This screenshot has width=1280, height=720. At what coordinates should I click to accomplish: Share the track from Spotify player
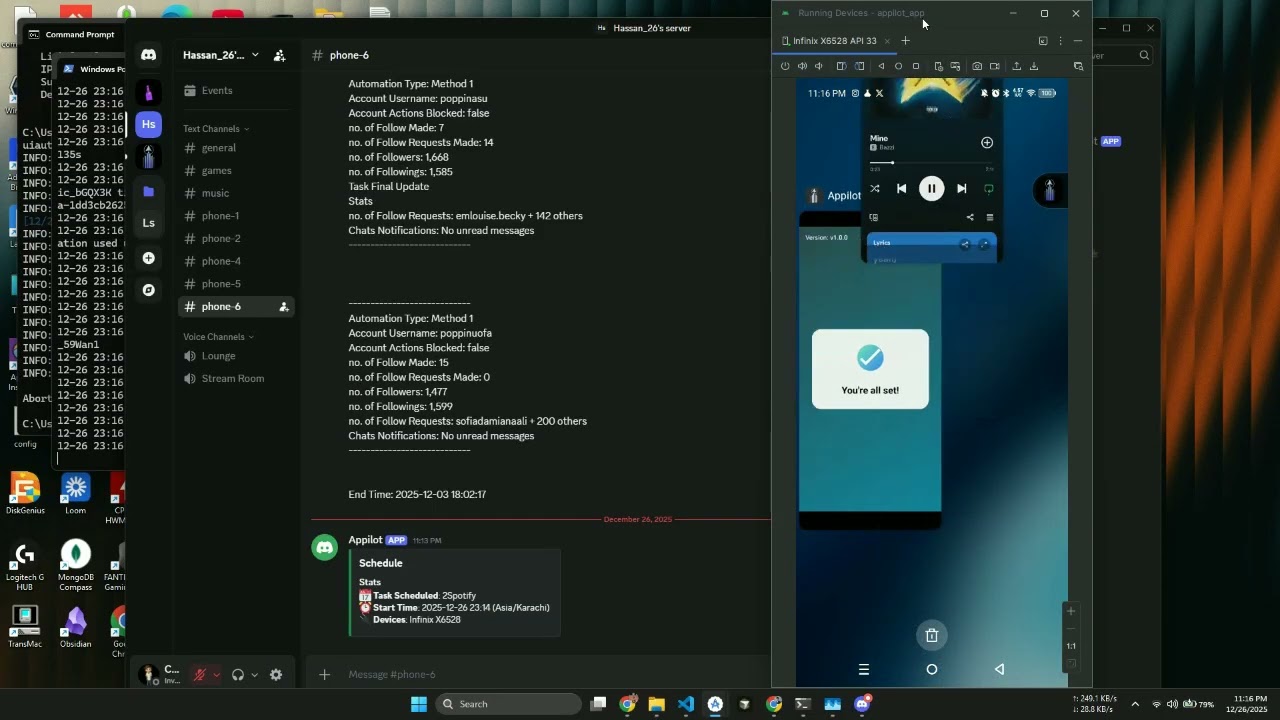click(970, 217)
